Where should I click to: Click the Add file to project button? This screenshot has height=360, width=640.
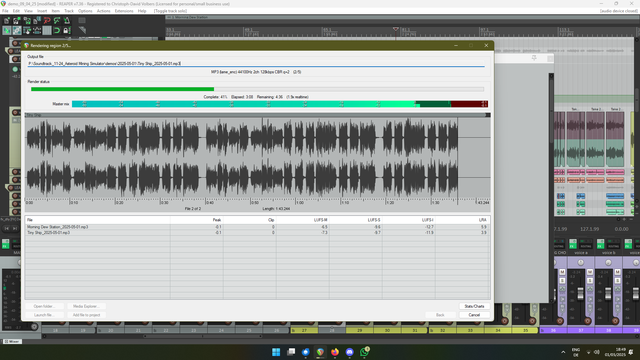tap(86, 315)
